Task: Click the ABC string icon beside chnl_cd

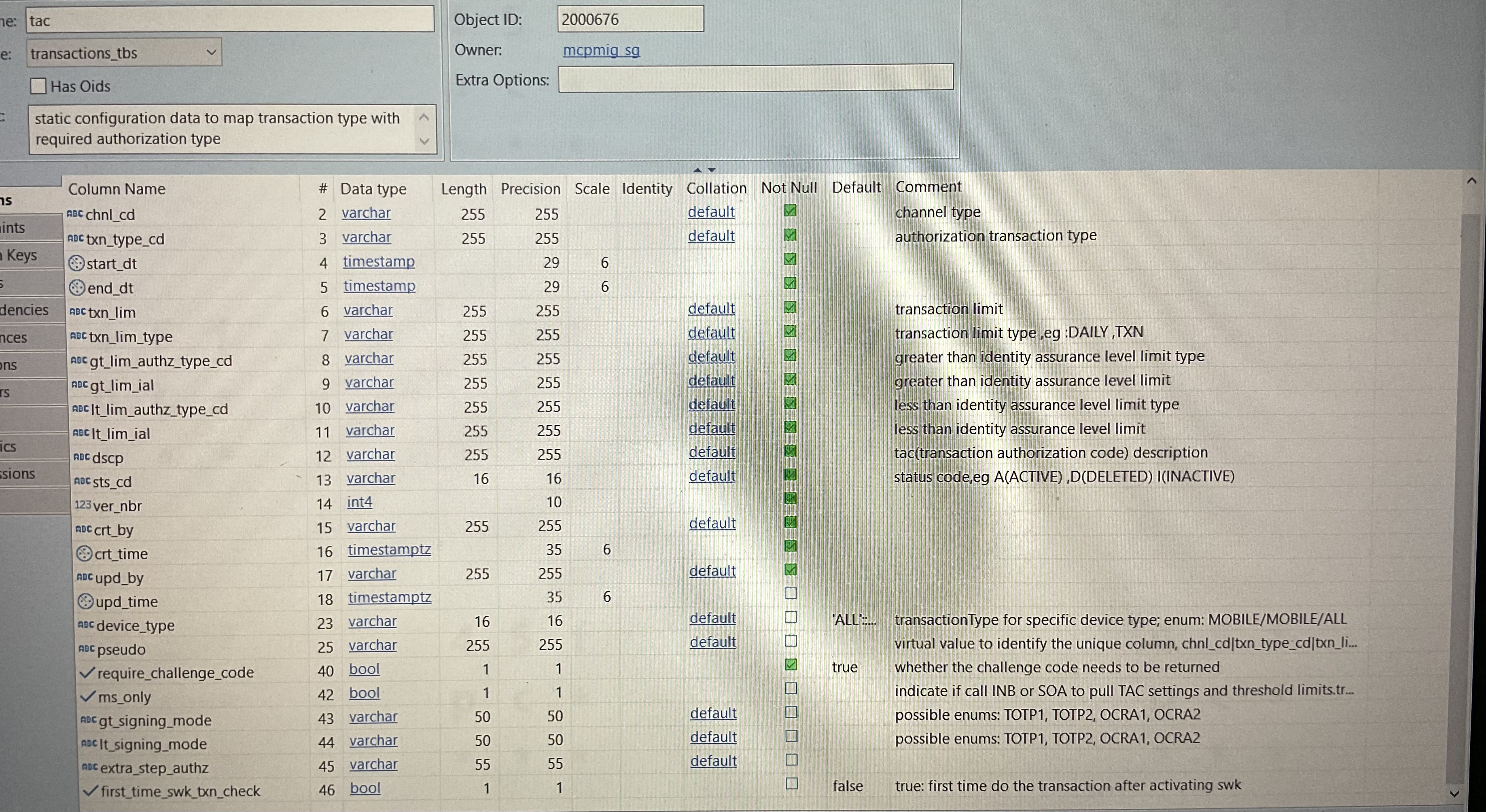Action: click(75, 214)
